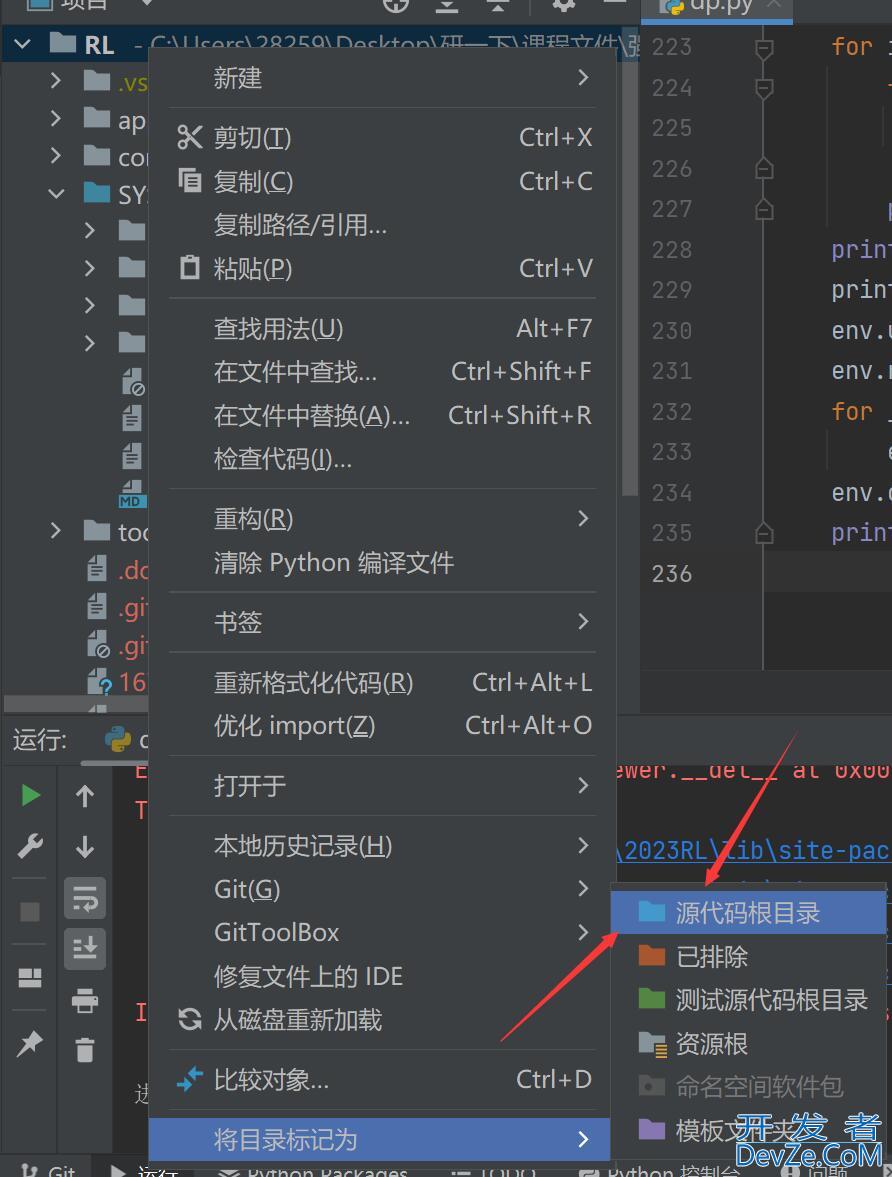Click the green Run button

pyautogui.click(x=30, y=796)
